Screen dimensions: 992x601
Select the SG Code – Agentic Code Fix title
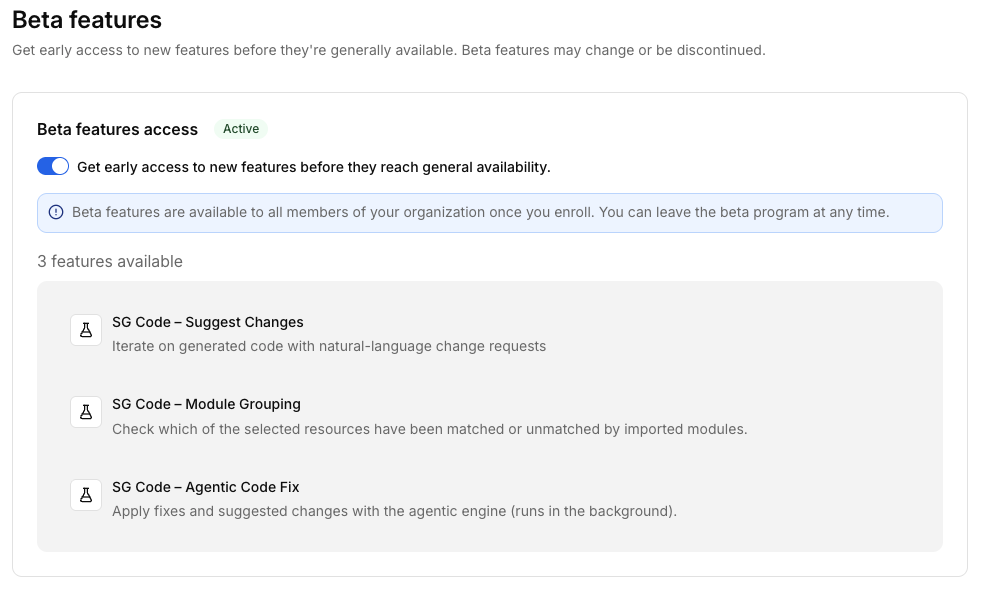[206, 487]
